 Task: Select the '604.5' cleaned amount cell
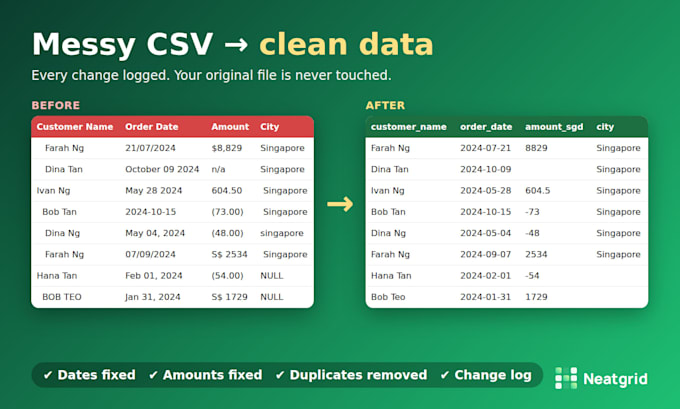click(537, 190)
